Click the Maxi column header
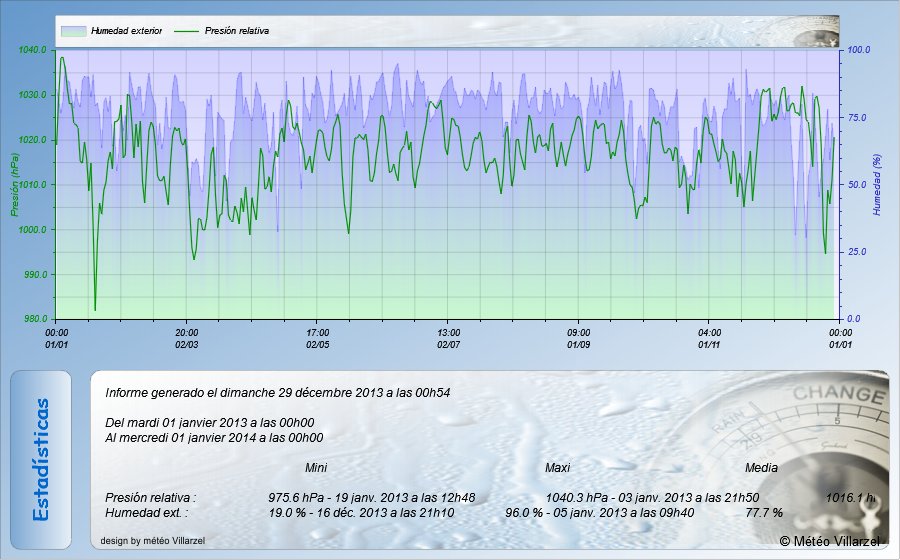 click(557, 468)
